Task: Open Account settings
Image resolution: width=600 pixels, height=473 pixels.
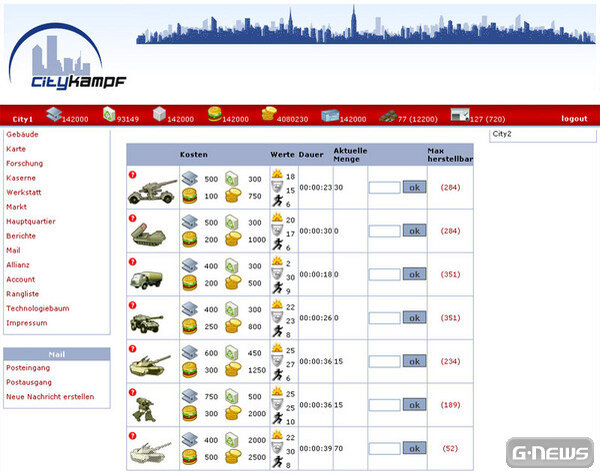Action: 20,279
